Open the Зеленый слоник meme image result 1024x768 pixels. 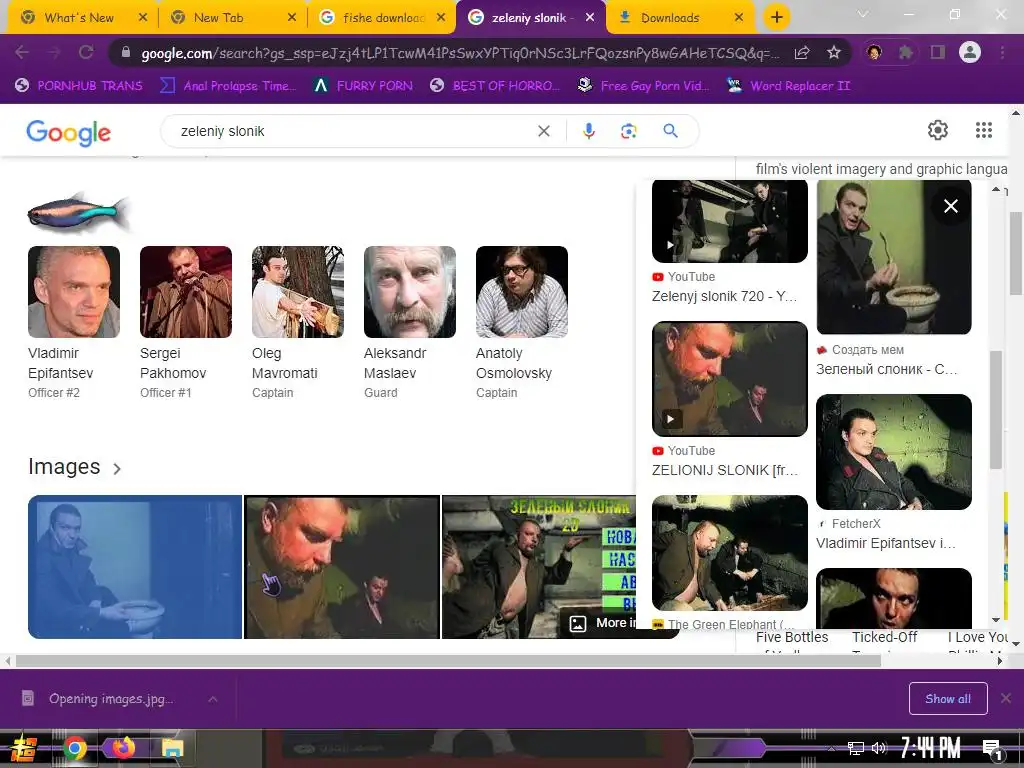(893, 279)
